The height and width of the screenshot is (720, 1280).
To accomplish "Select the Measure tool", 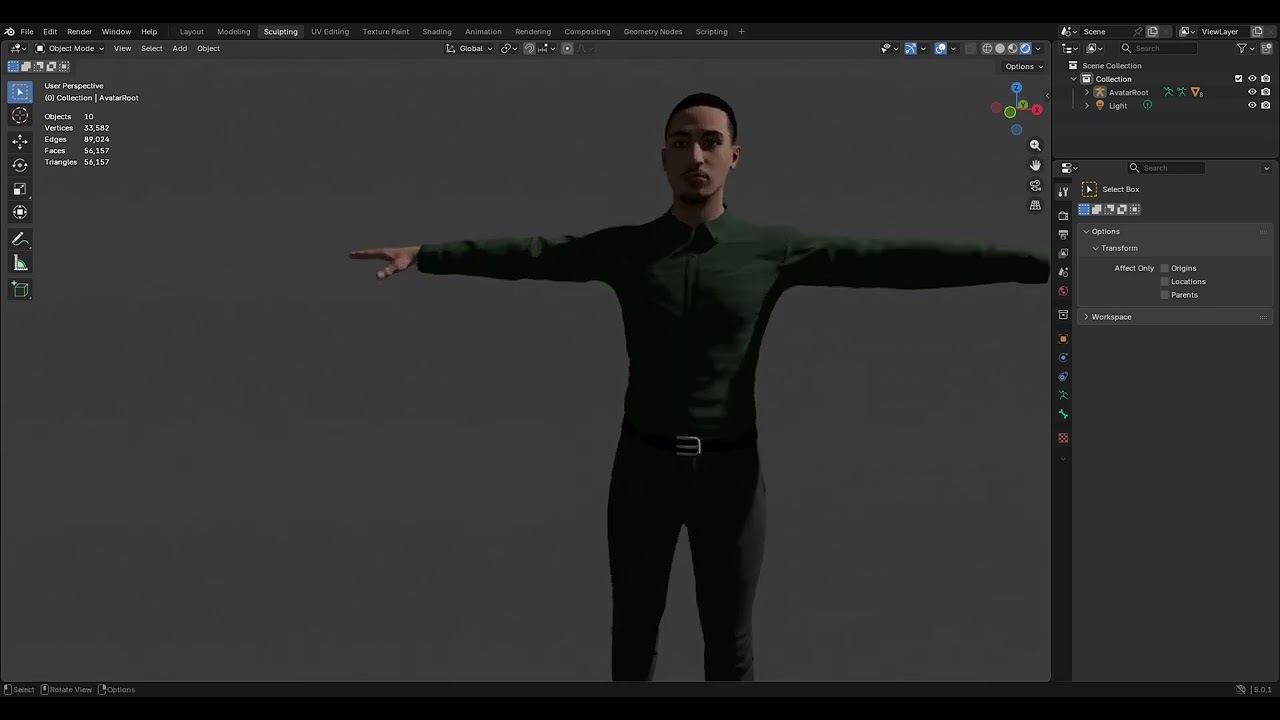I will 20,263.
